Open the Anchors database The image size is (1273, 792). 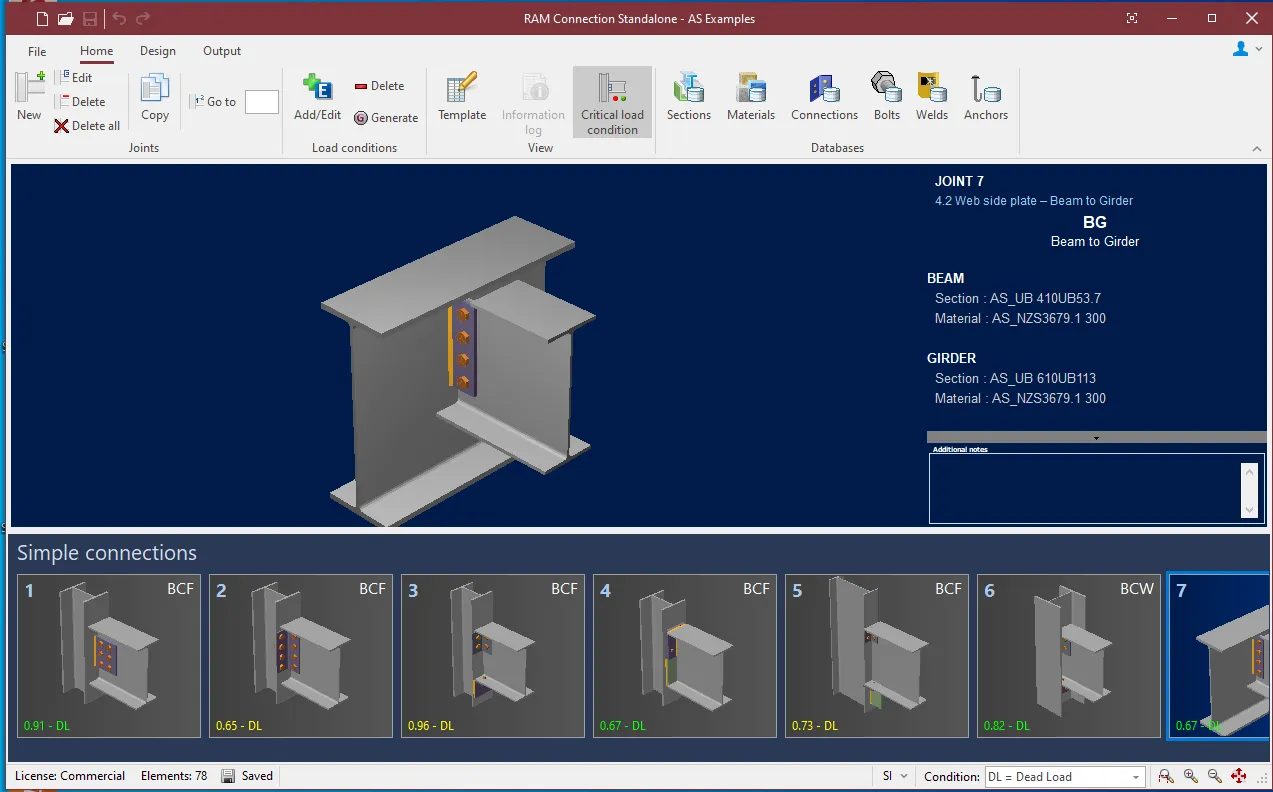click(x=986, y=96)
